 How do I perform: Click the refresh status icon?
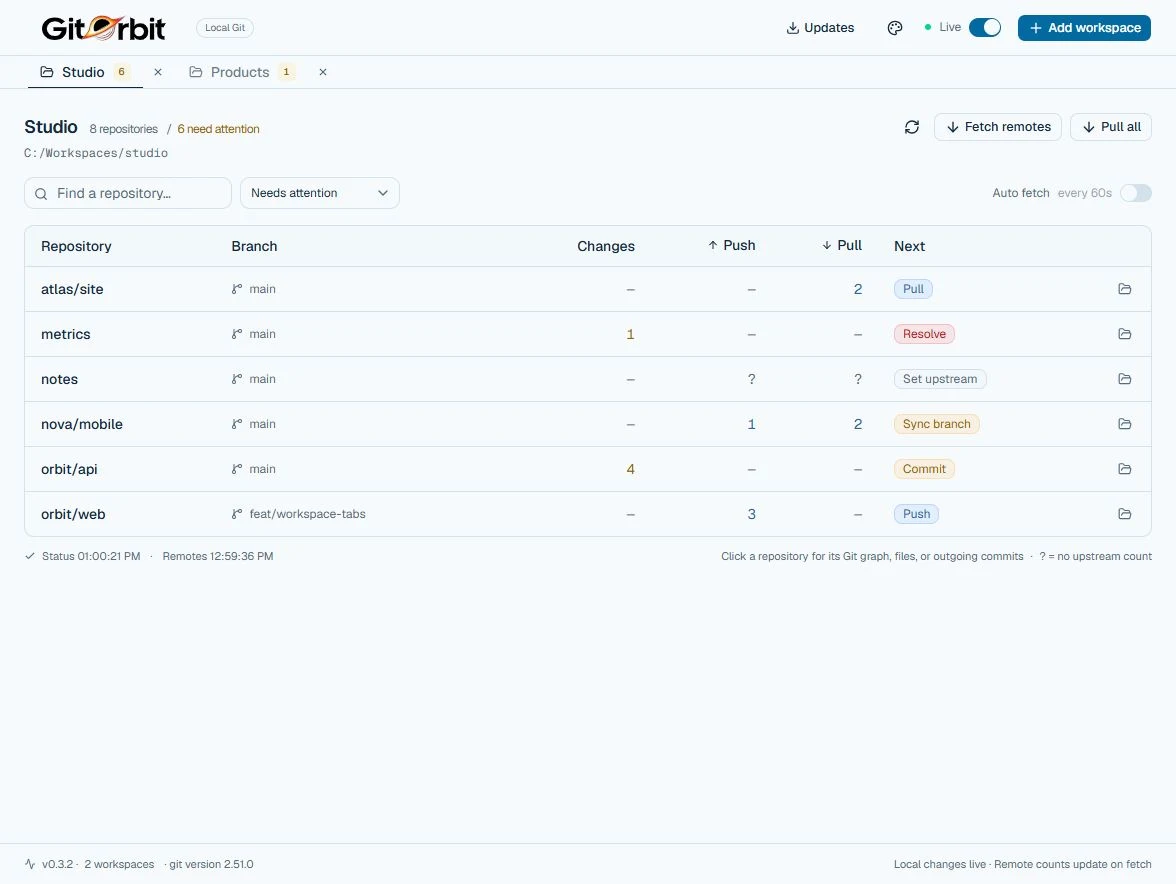click(911, 127)
